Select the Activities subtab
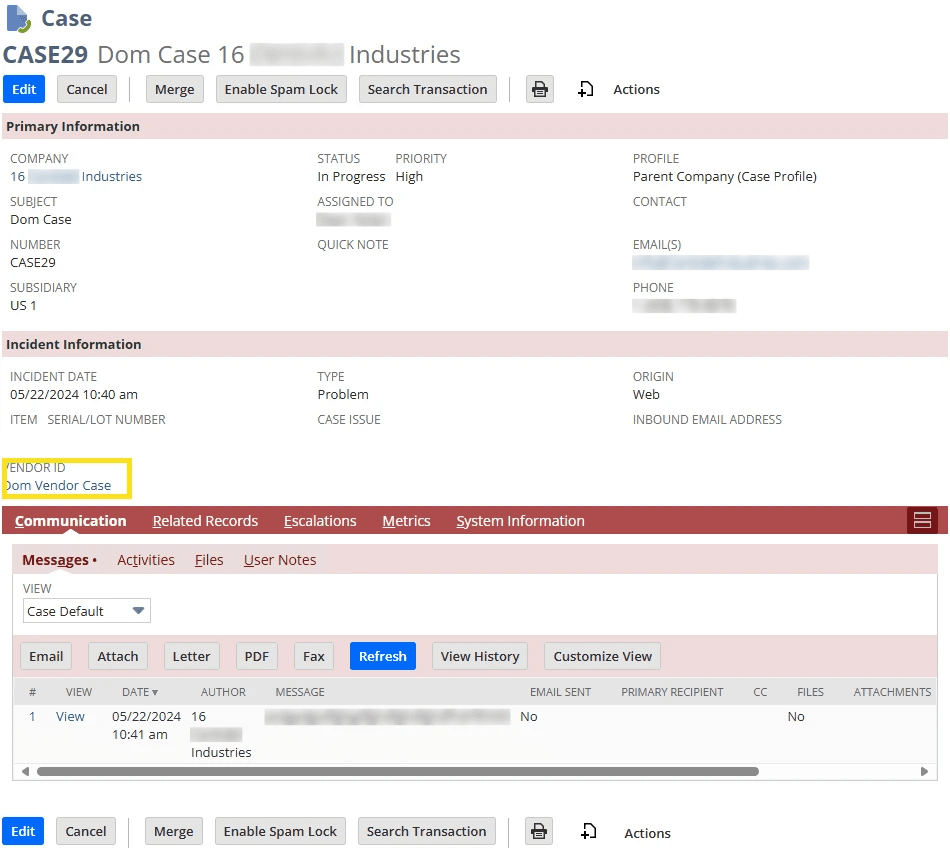Screen dimensions: 950x850 click(x=145, y=560)
